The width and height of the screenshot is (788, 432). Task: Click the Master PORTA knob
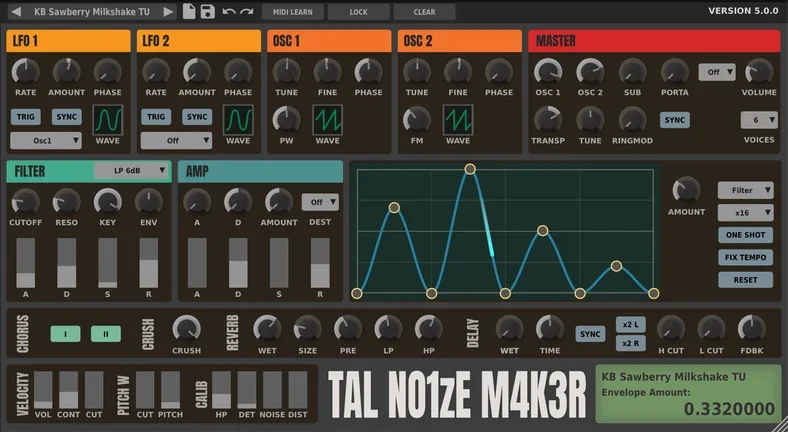point(674,71)
